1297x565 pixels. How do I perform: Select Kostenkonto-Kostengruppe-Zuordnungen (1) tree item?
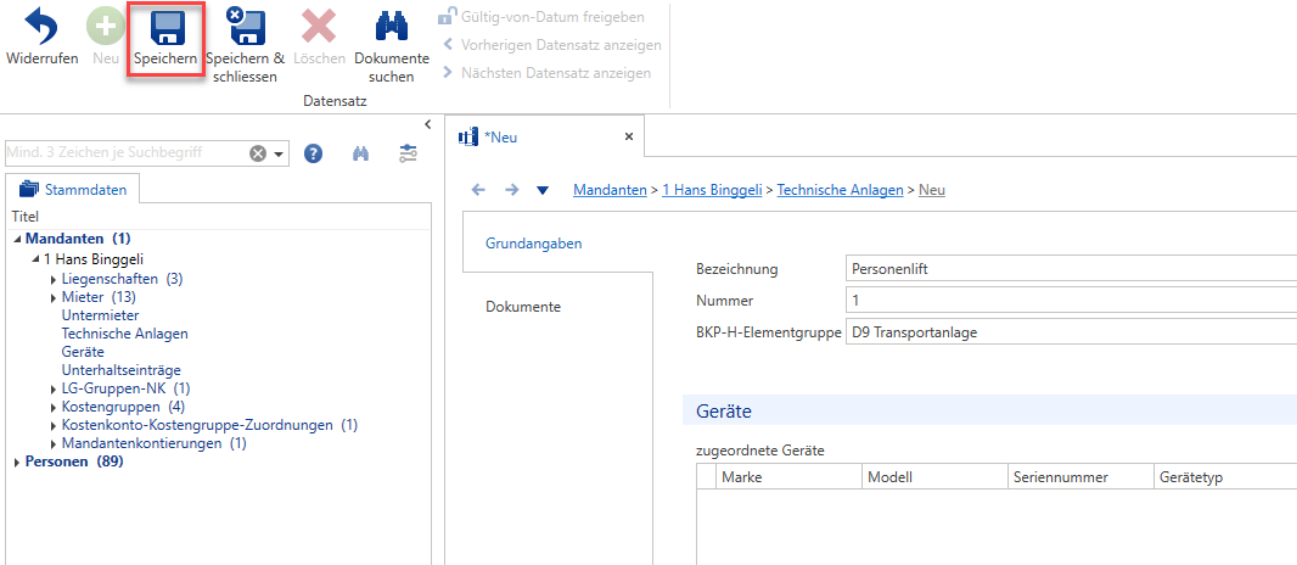tap(209, 425)
